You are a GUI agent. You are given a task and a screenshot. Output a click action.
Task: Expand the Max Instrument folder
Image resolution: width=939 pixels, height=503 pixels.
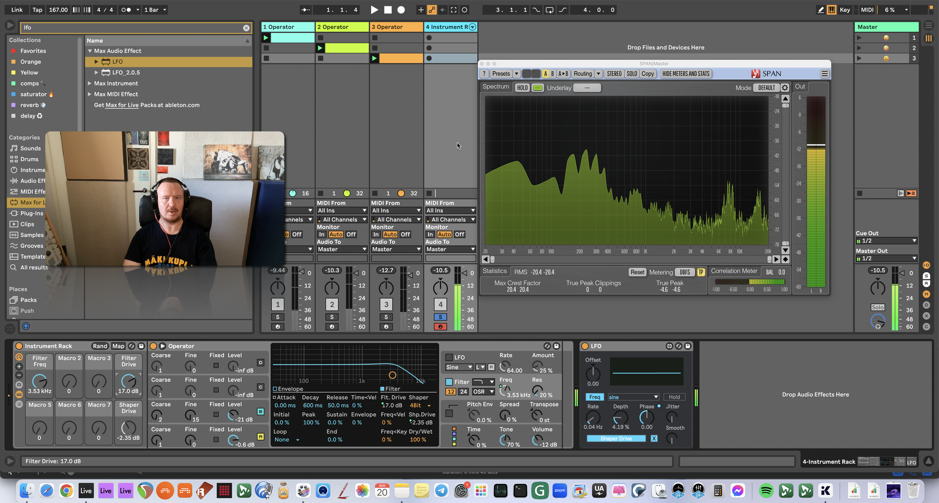pos(90,83)
